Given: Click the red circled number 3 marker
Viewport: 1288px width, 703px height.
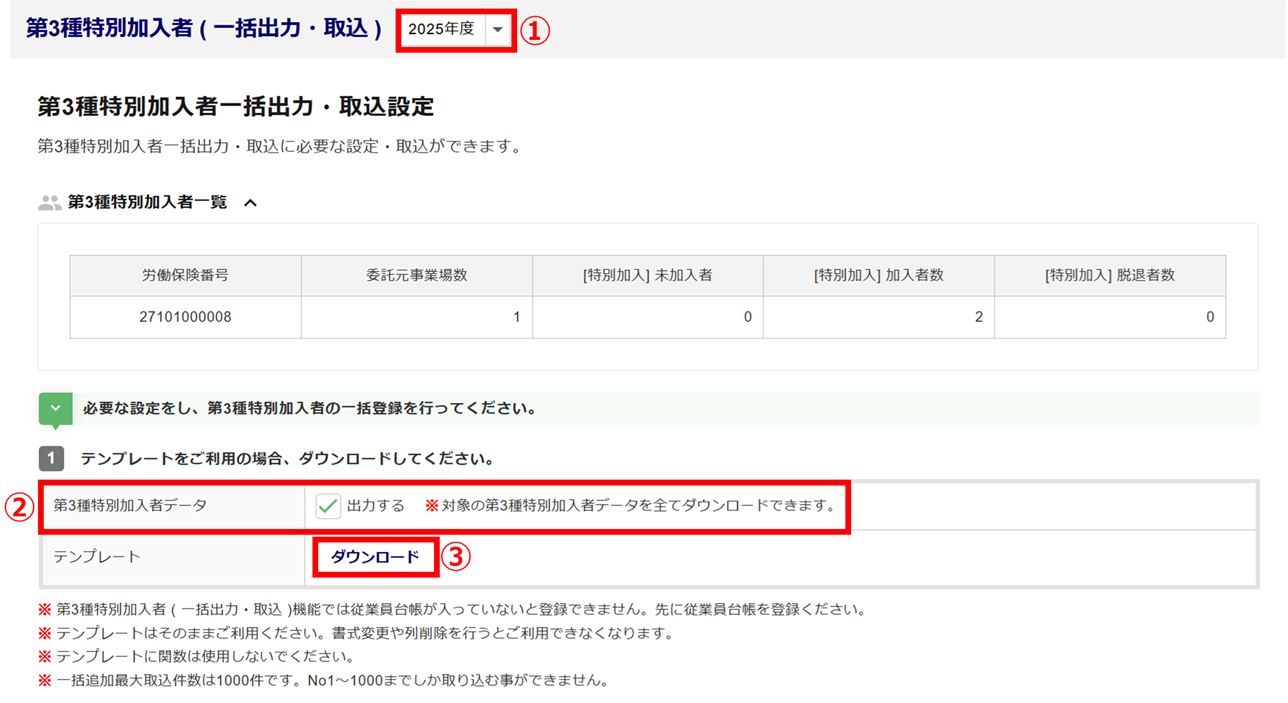Looking at the screenshot, I should tap(456, 557).
